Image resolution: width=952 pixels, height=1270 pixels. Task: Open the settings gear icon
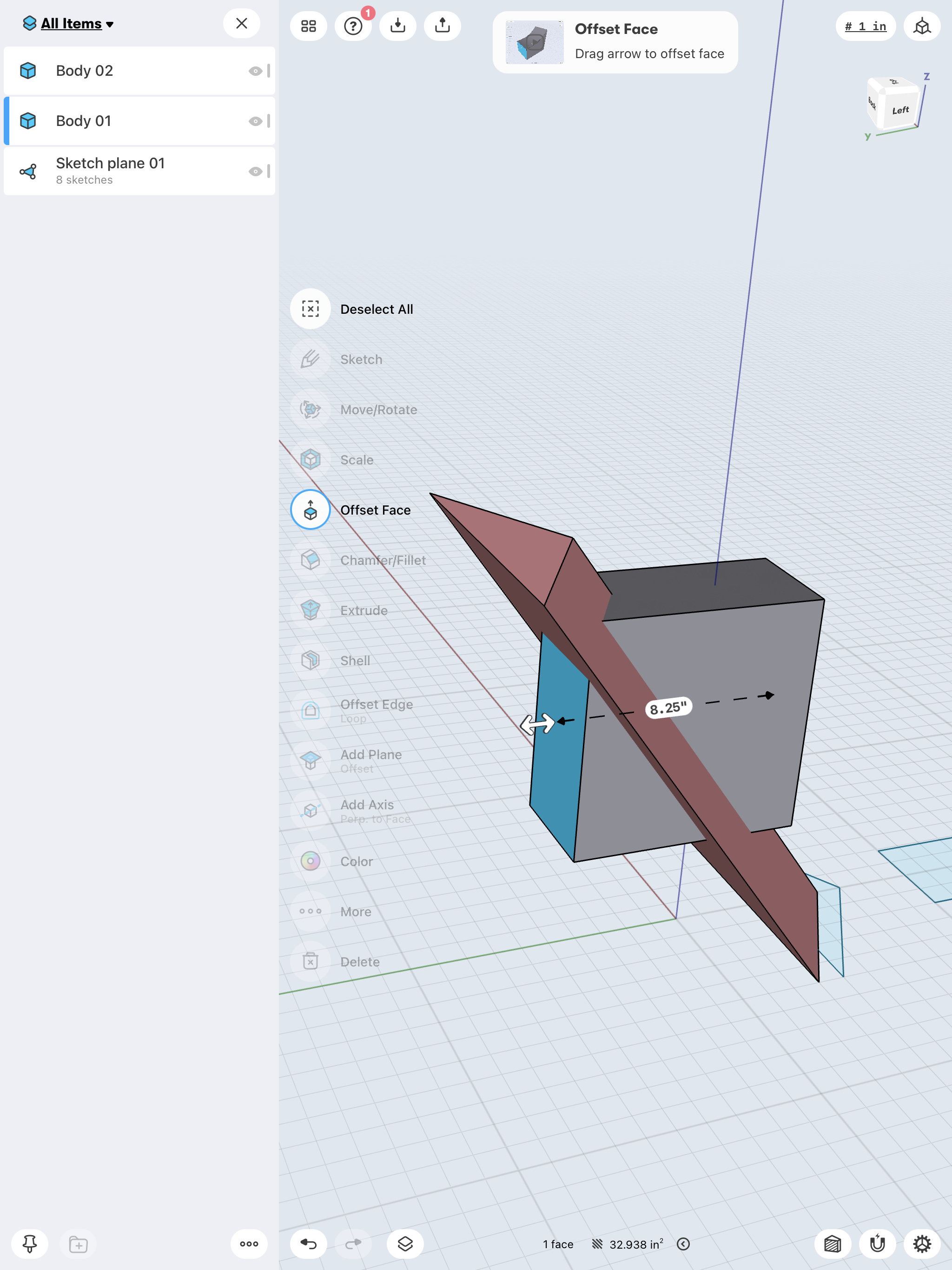[x=922, y=1244]
